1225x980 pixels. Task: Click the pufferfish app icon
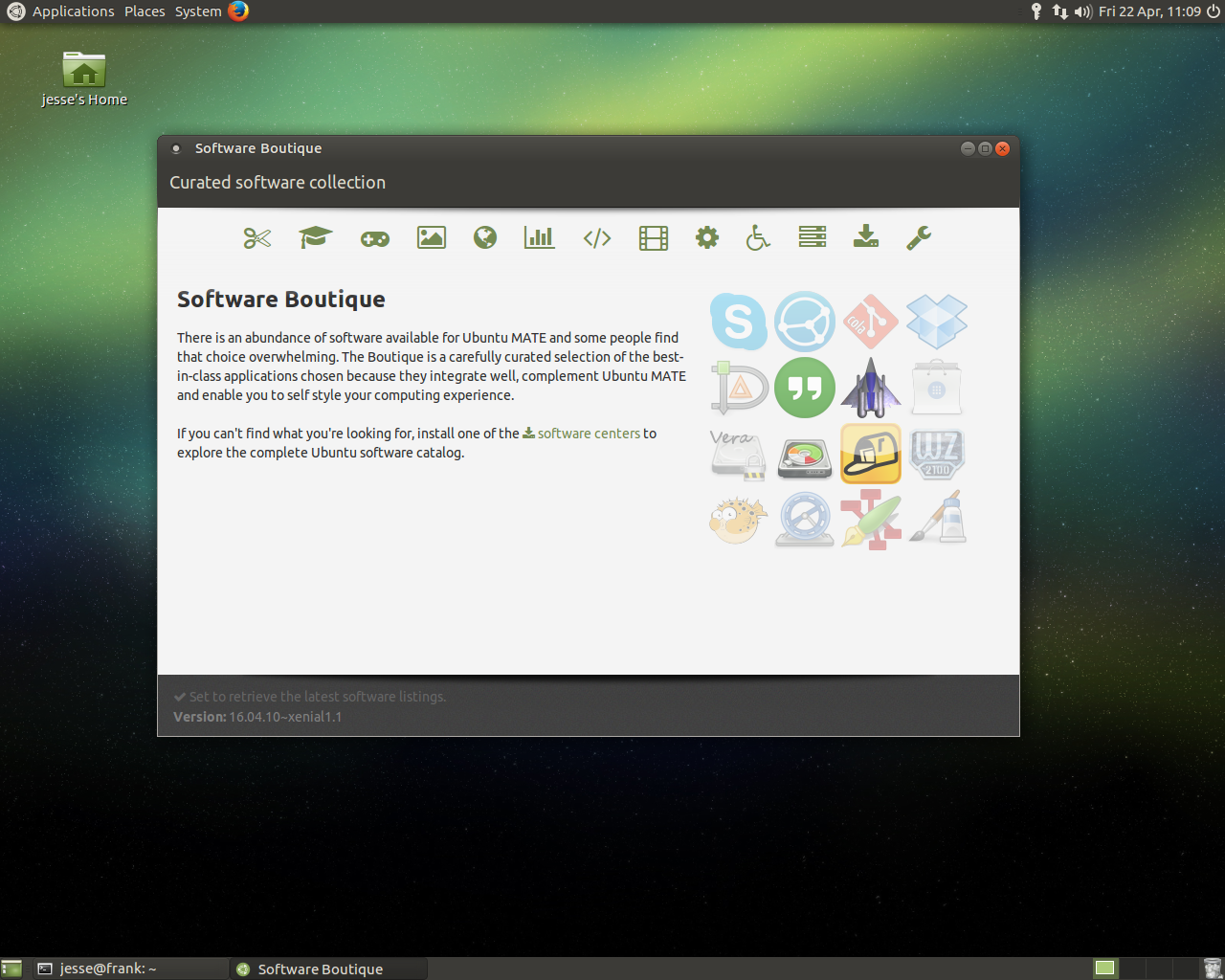(x=738, y=520)
